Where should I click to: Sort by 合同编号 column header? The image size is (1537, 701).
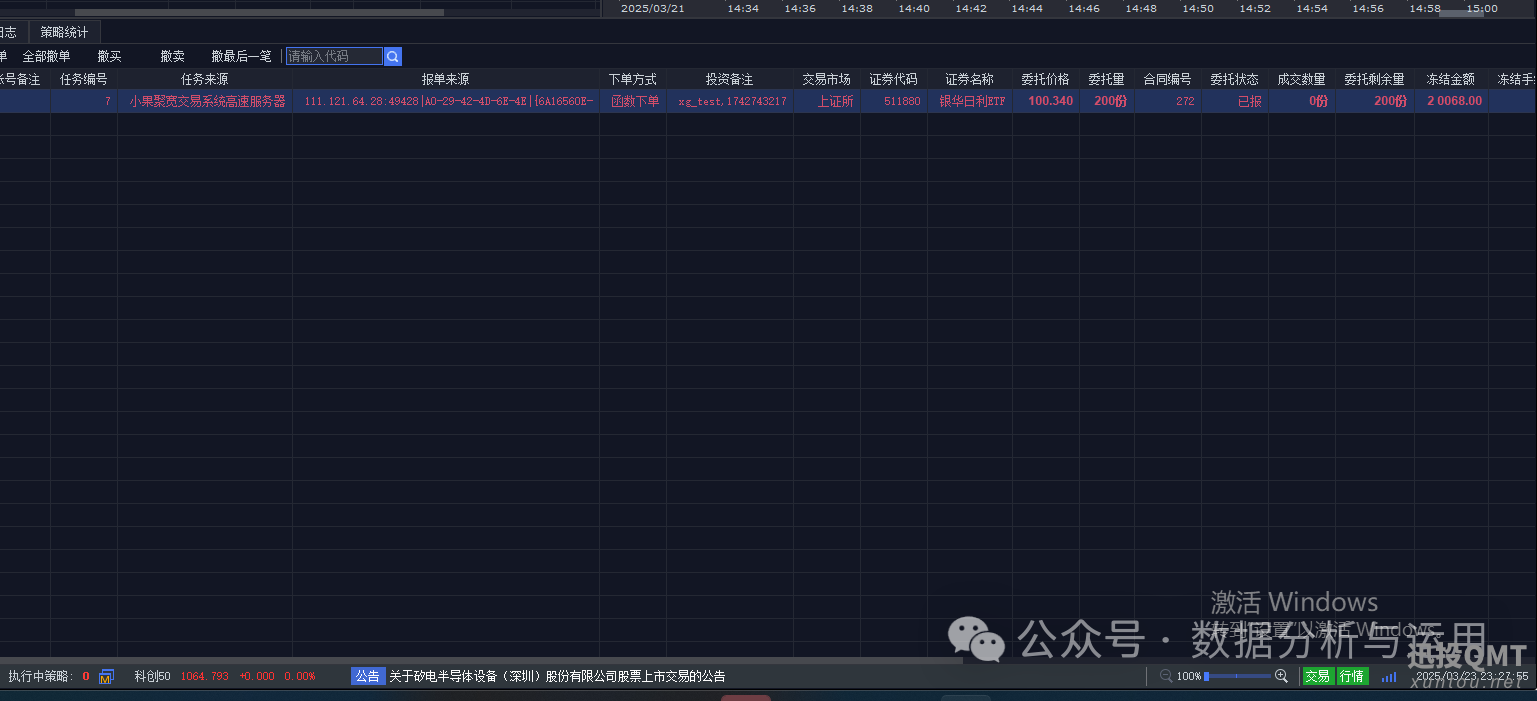point(1168,79)
